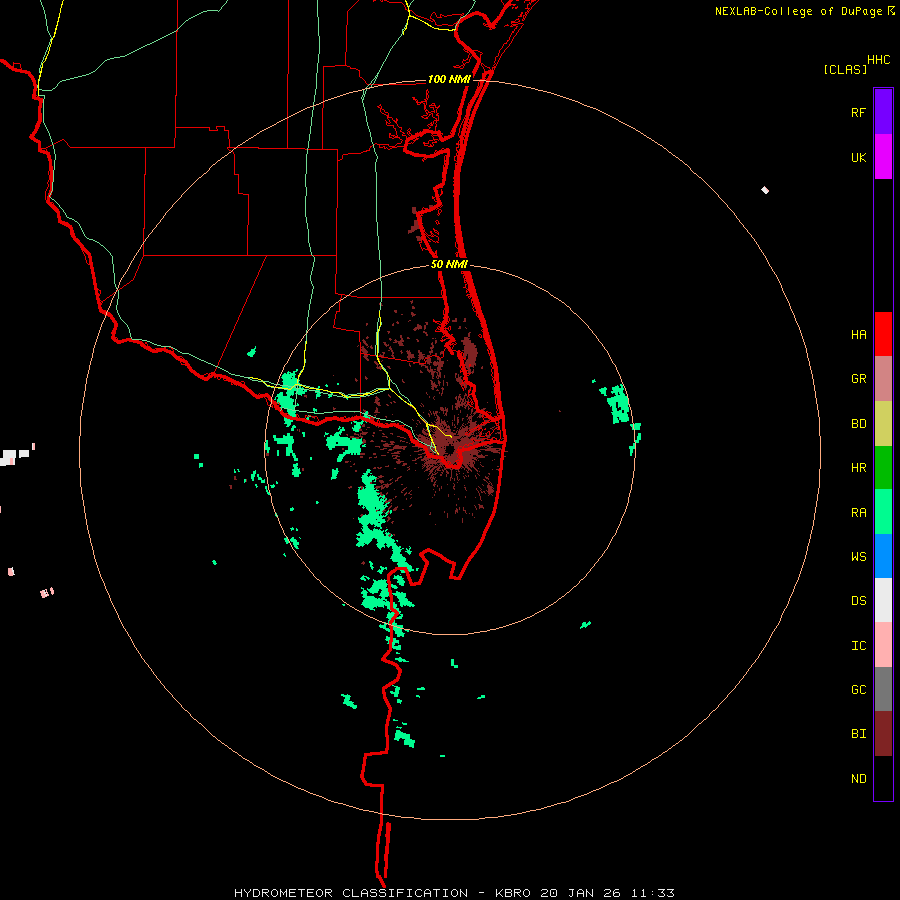Click the BD legend label

858,424
